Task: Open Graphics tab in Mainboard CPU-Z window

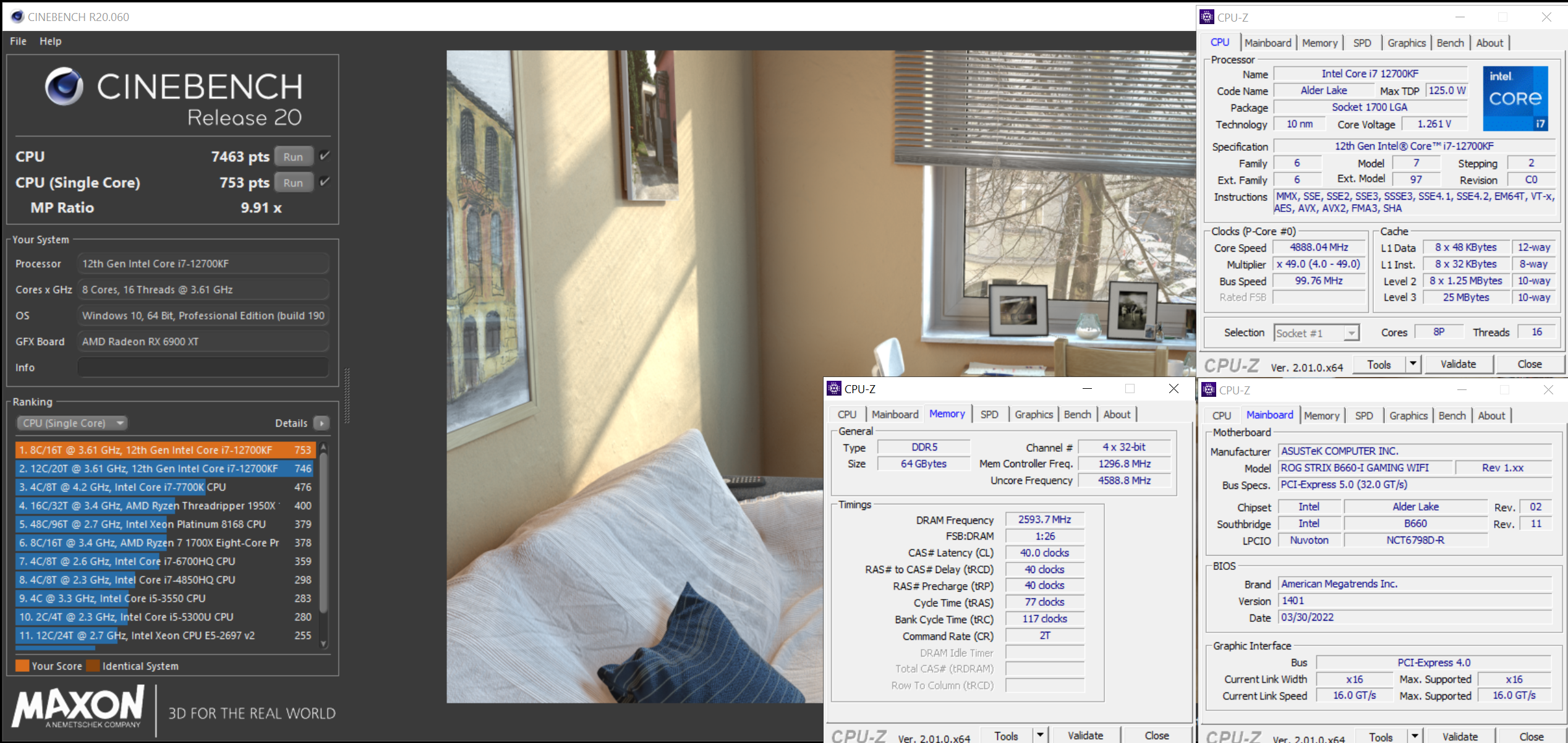Action: pyautogui.click(x=1408, y=416)
